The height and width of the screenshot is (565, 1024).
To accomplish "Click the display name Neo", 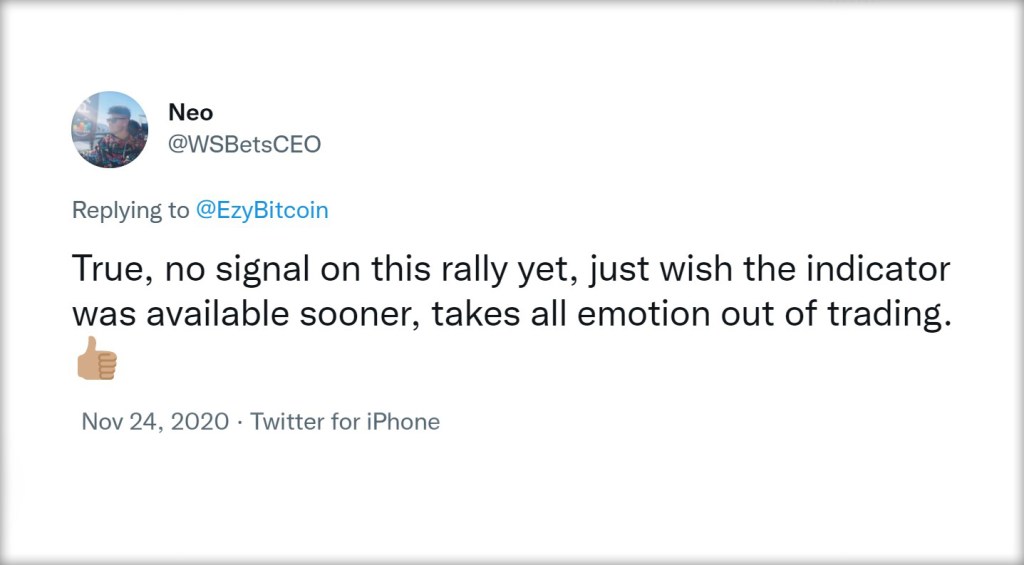I will 190,112.
